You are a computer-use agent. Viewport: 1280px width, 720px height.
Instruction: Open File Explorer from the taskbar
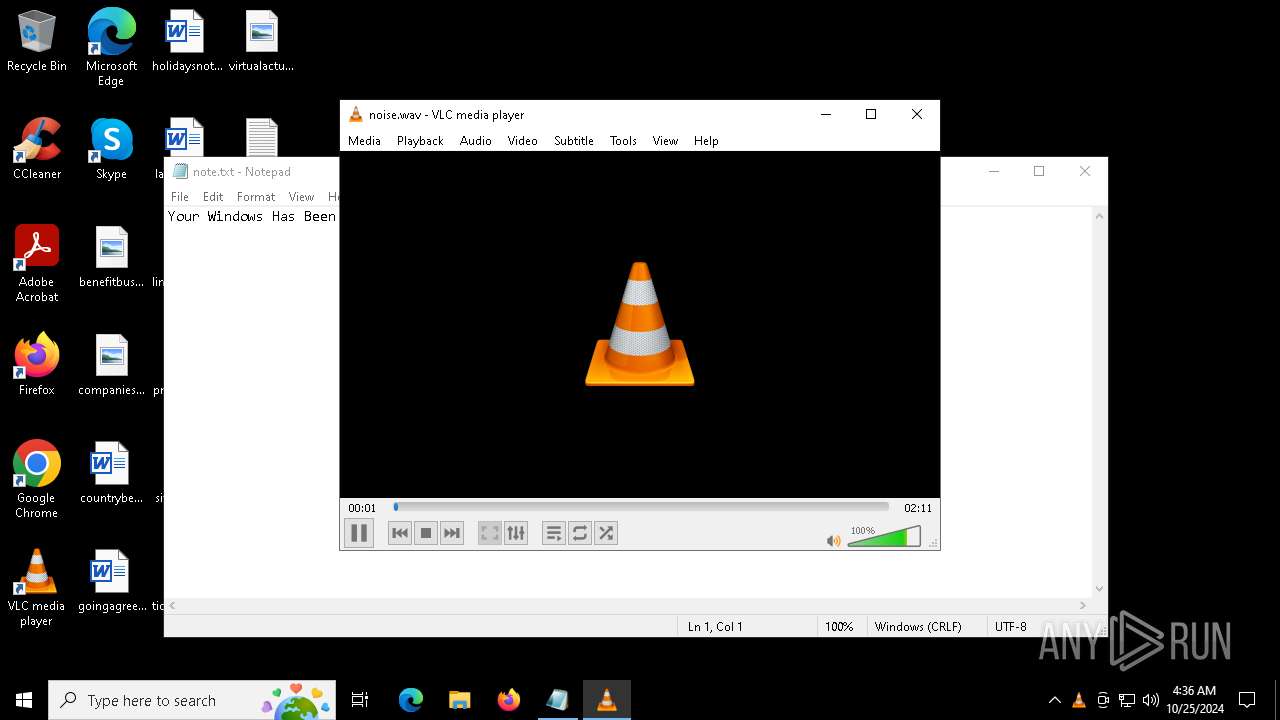[459, 700]
